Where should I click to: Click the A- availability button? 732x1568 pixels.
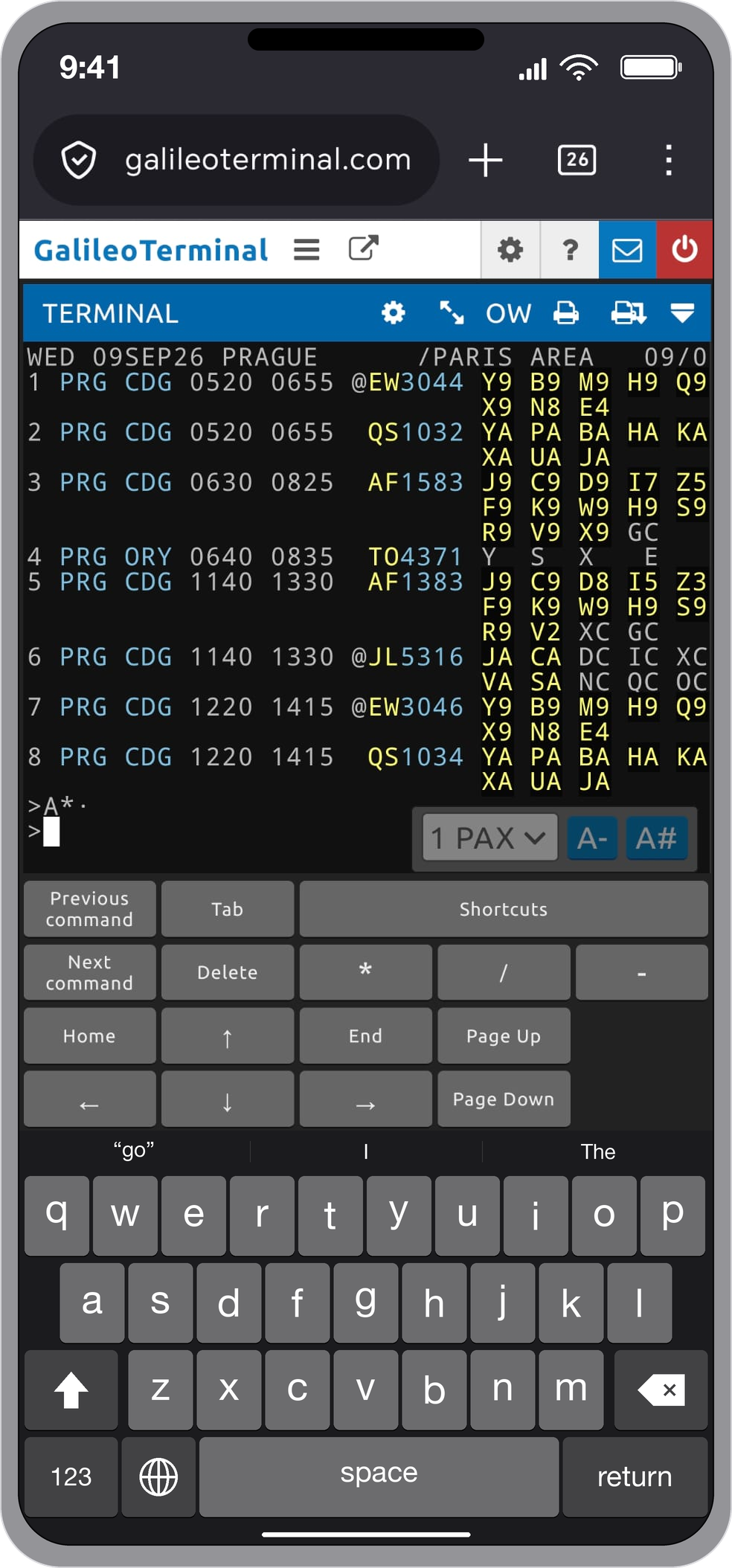(x=592, y=838)
